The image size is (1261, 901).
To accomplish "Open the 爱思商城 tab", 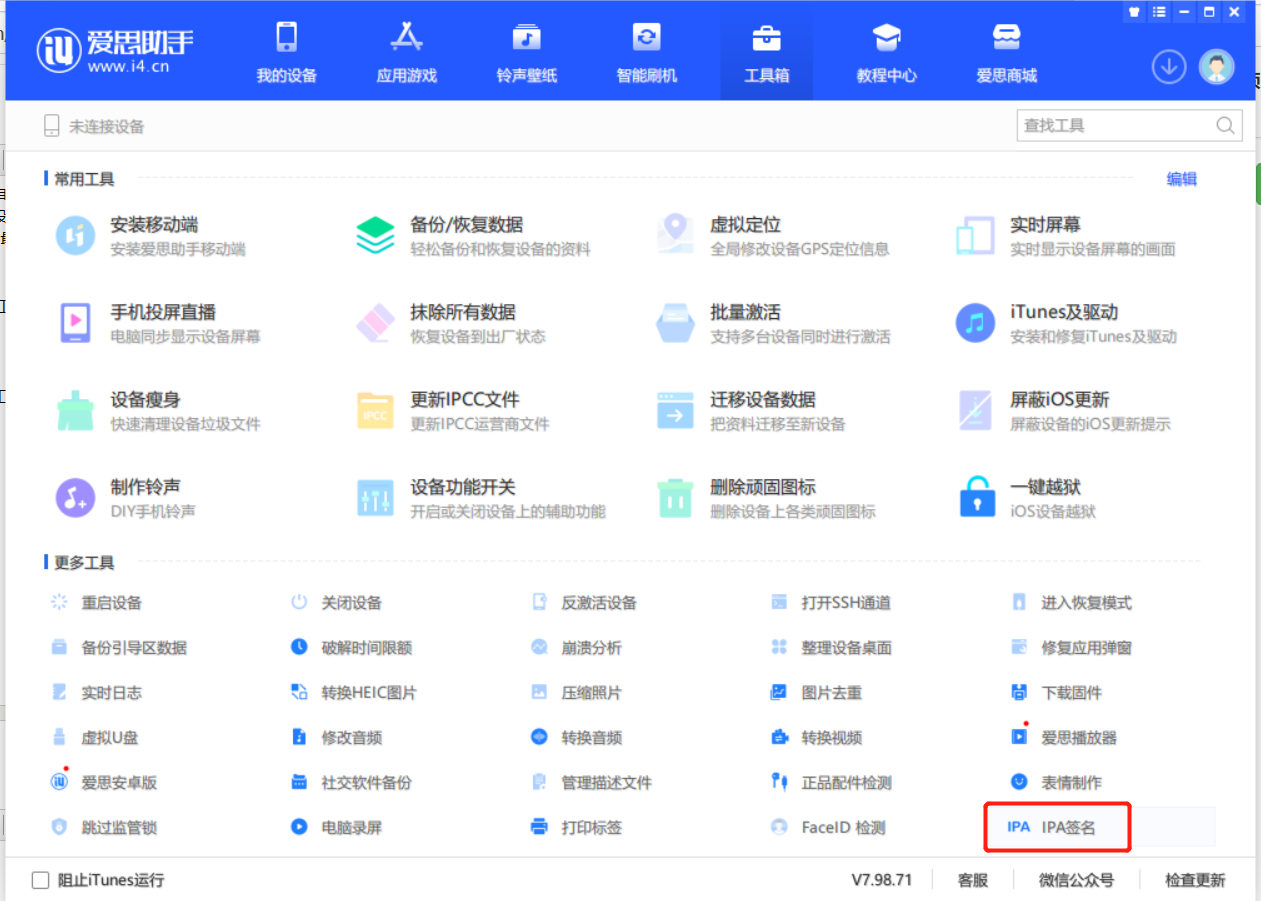I will [1007, 53].
